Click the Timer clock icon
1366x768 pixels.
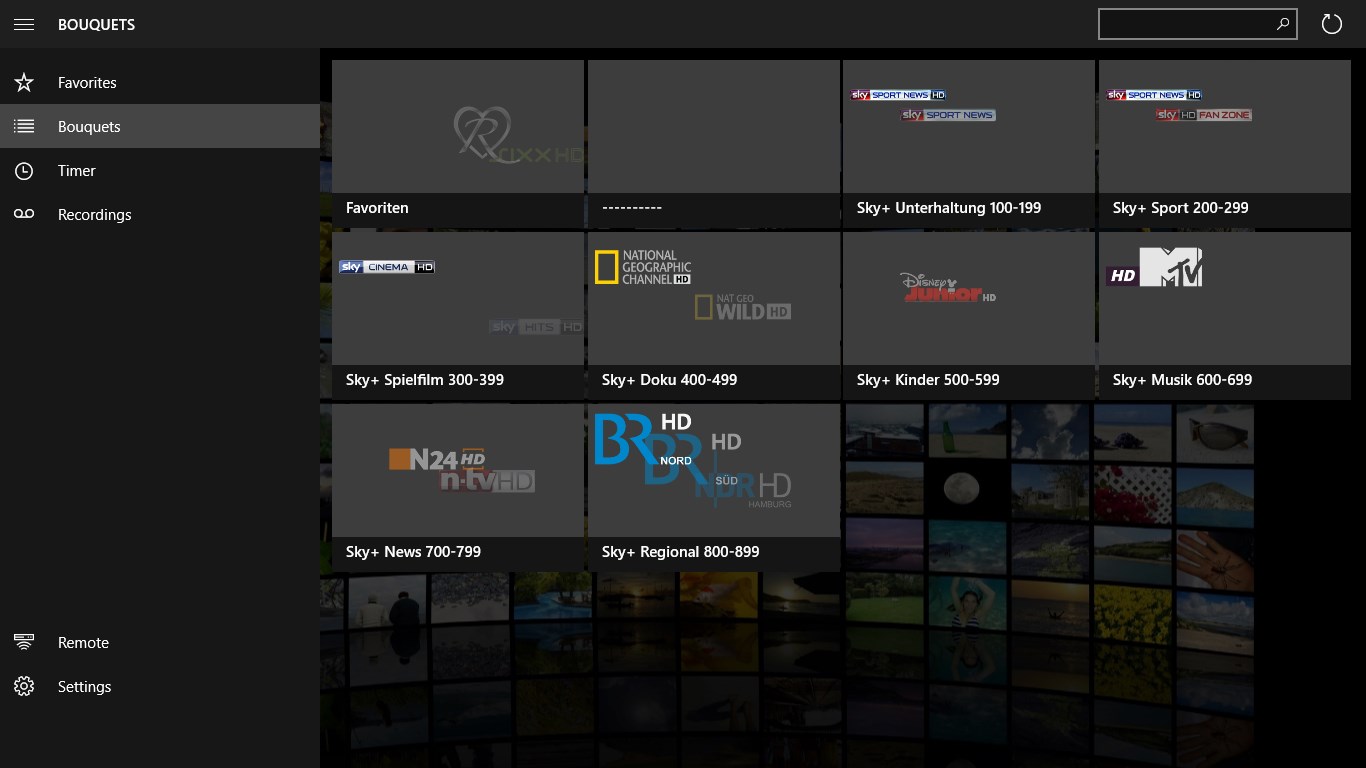pos(24,171)
